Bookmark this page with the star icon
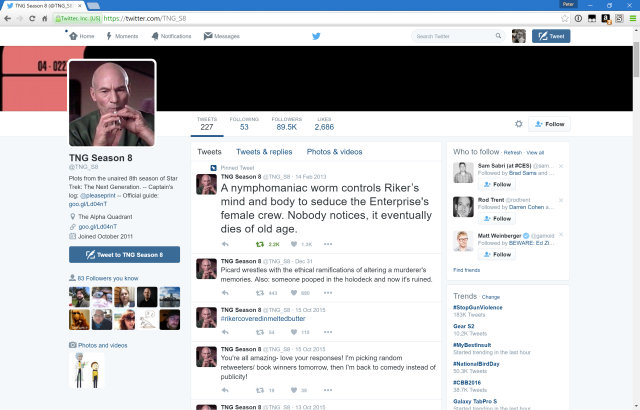 [x=564, y=18]
